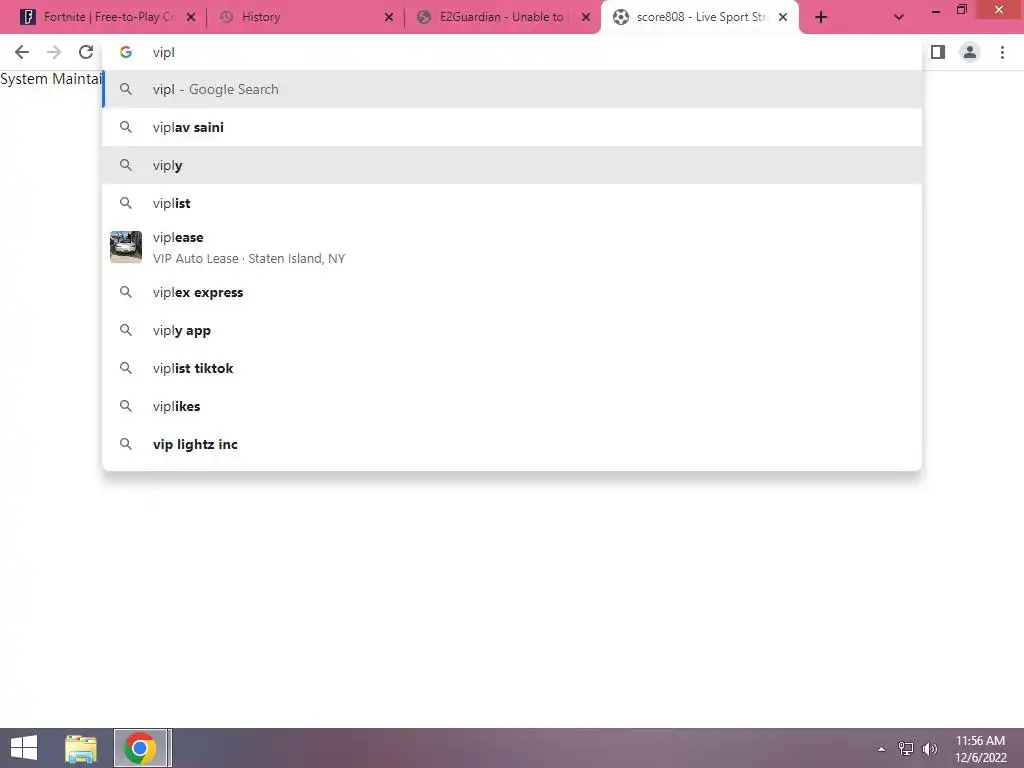Screen dimensions: 1024x768
Task: Select the 'vip lightz inc' suggestion
Action: [512, 444]
